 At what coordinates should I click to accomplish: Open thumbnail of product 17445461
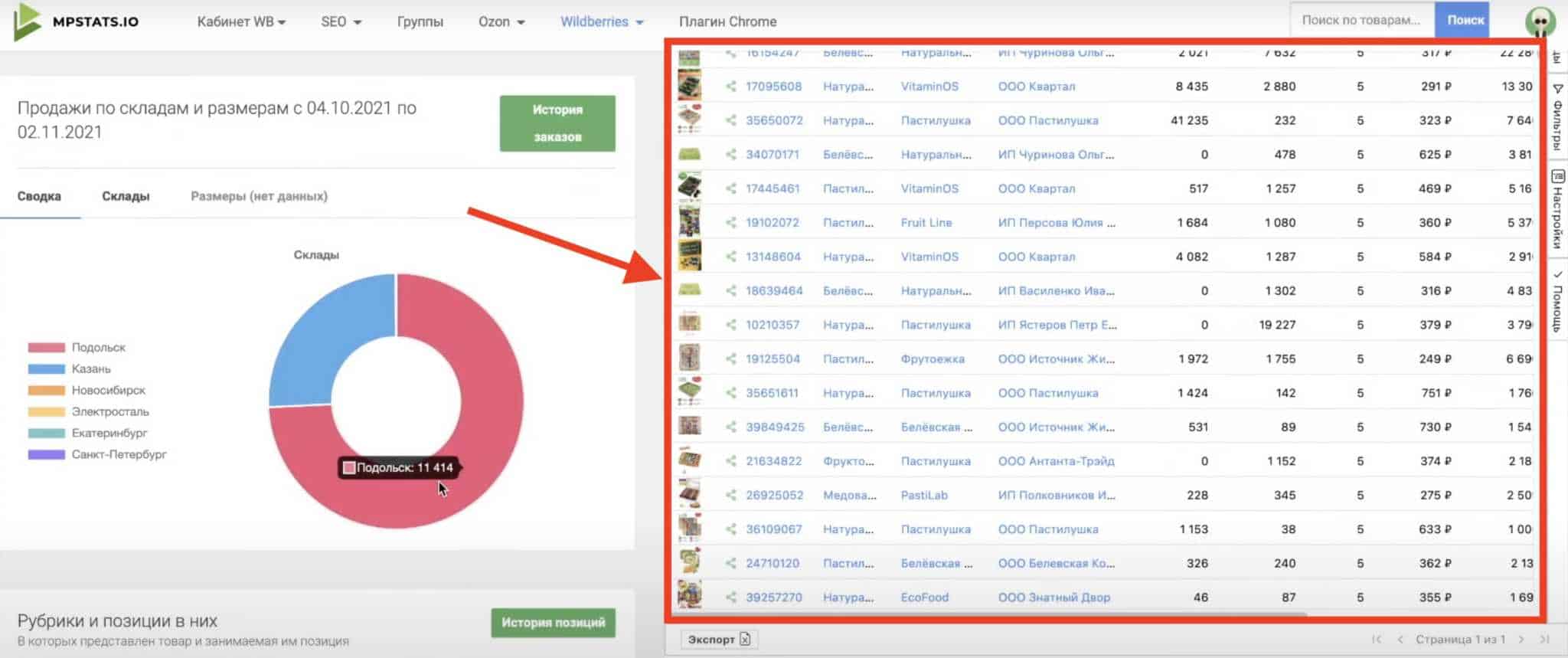(690, 188)
